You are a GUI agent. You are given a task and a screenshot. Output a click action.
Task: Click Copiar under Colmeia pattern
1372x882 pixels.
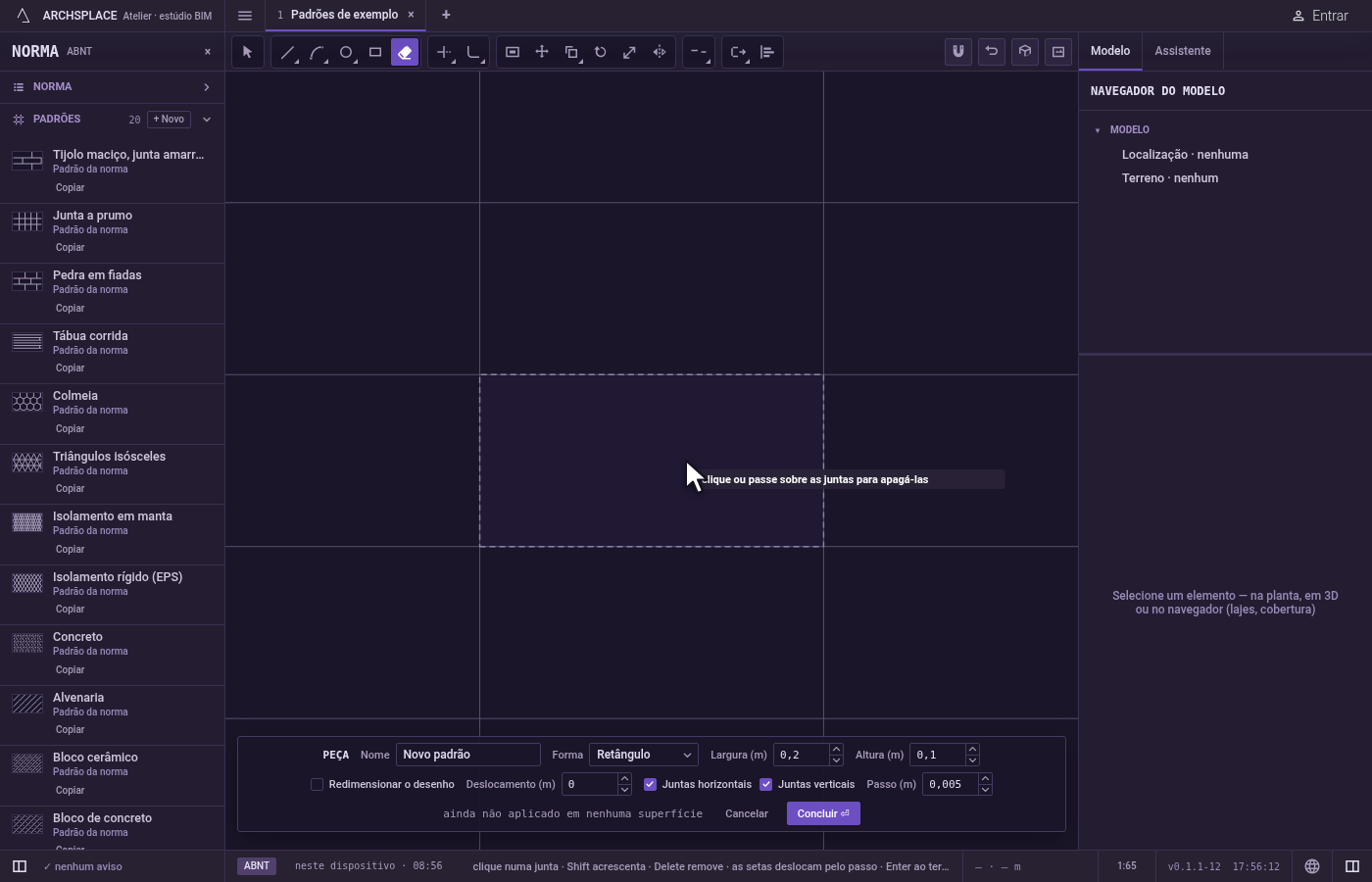70,428
